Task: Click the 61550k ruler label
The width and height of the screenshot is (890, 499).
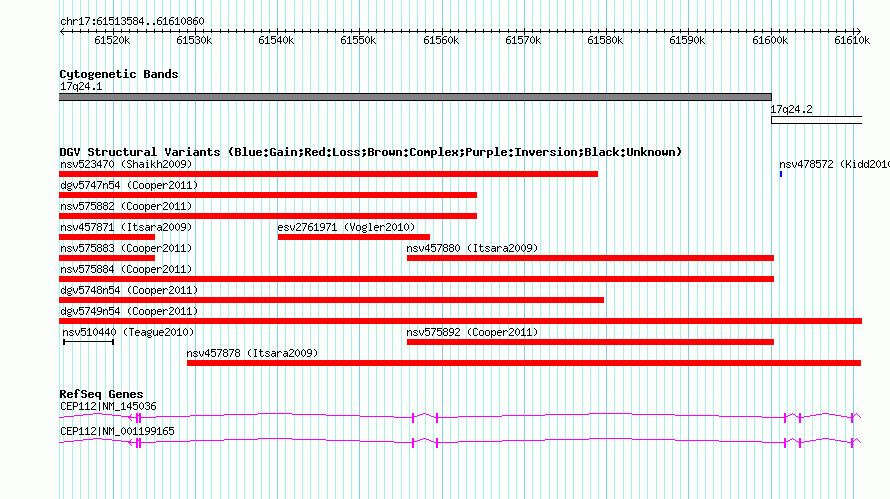Action: click(358, 40)
